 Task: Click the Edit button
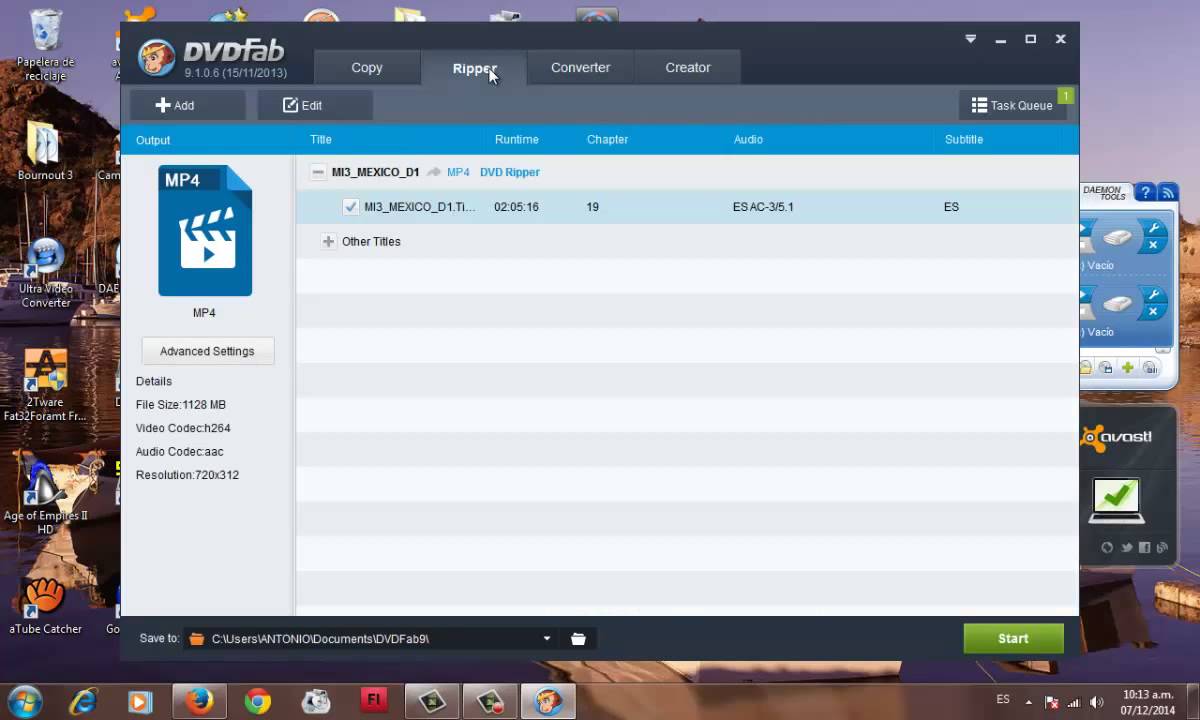click(x=315, y=105)
